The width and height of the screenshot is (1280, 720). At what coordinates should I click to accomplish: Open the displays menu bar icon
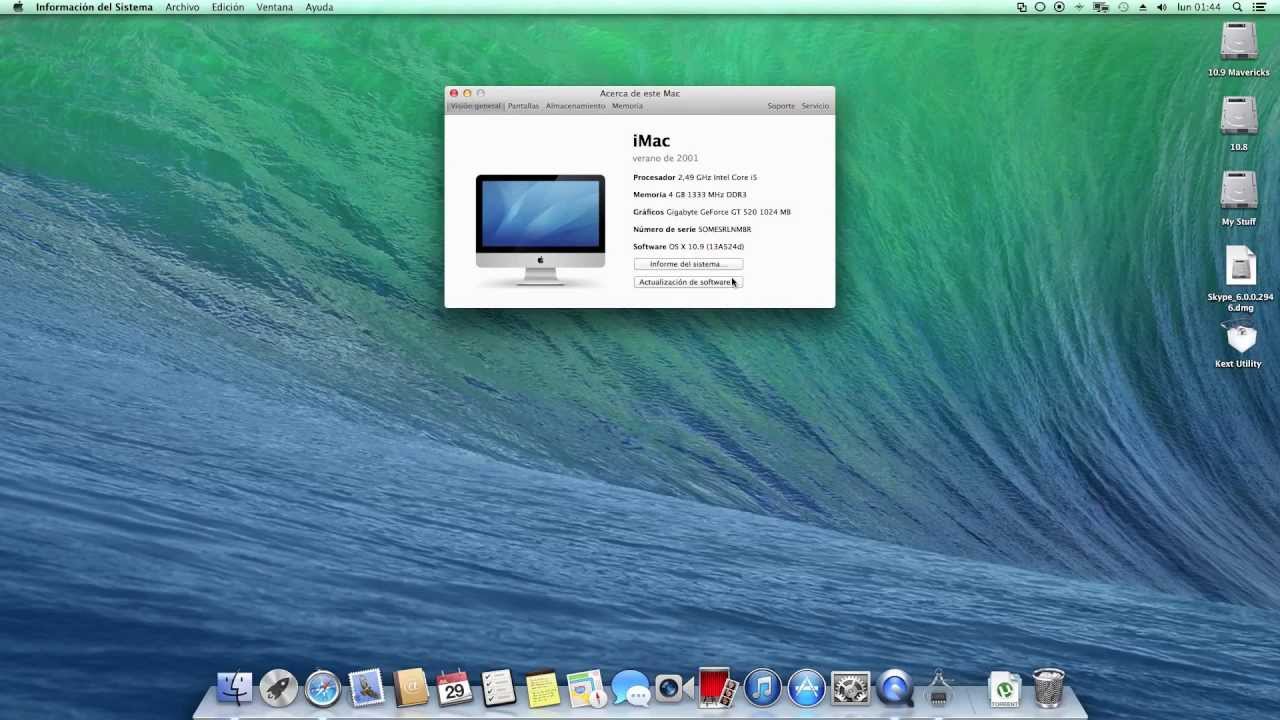click(1101, 7)
